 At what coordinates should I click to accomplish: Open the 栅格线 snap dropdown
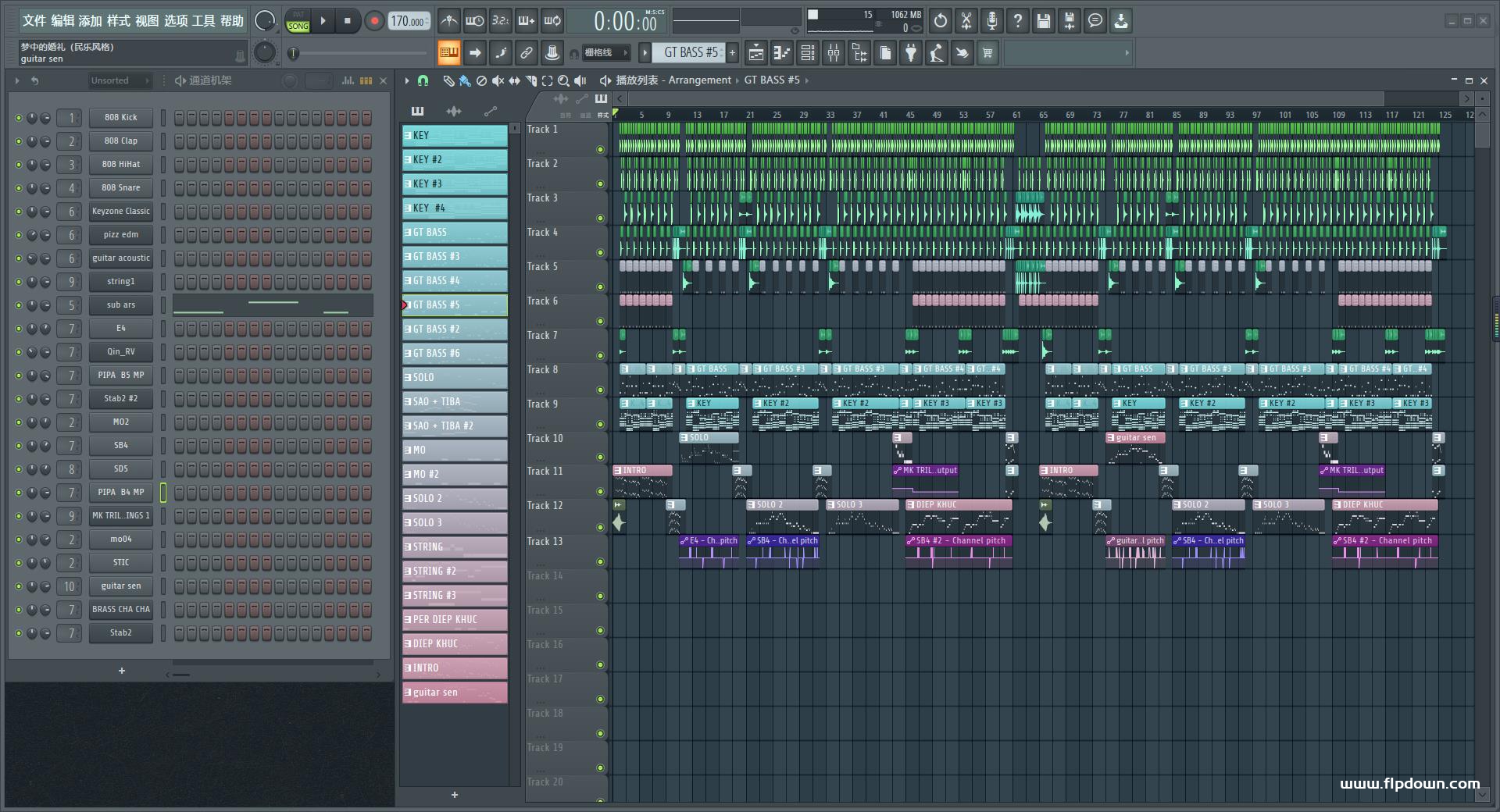click(606, 53)
